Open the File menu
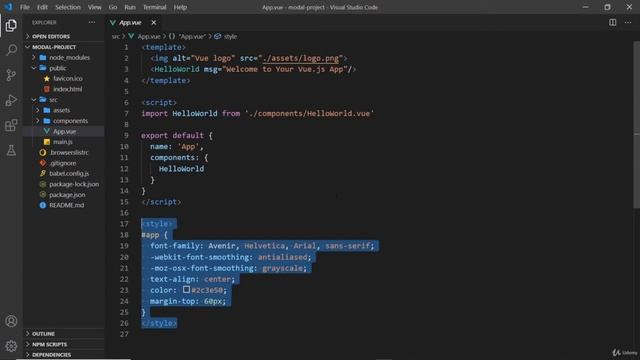The width and height of the screenshot is (640, 360). [x=25, y=7]
